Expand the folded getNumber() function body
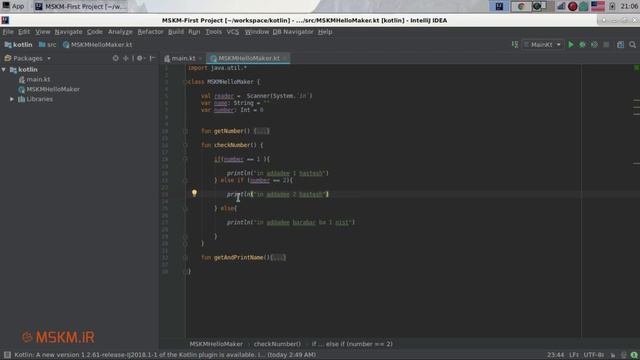The height and width of the screenshot is (360, 640). pyautogui.click(x=261, y=131)
